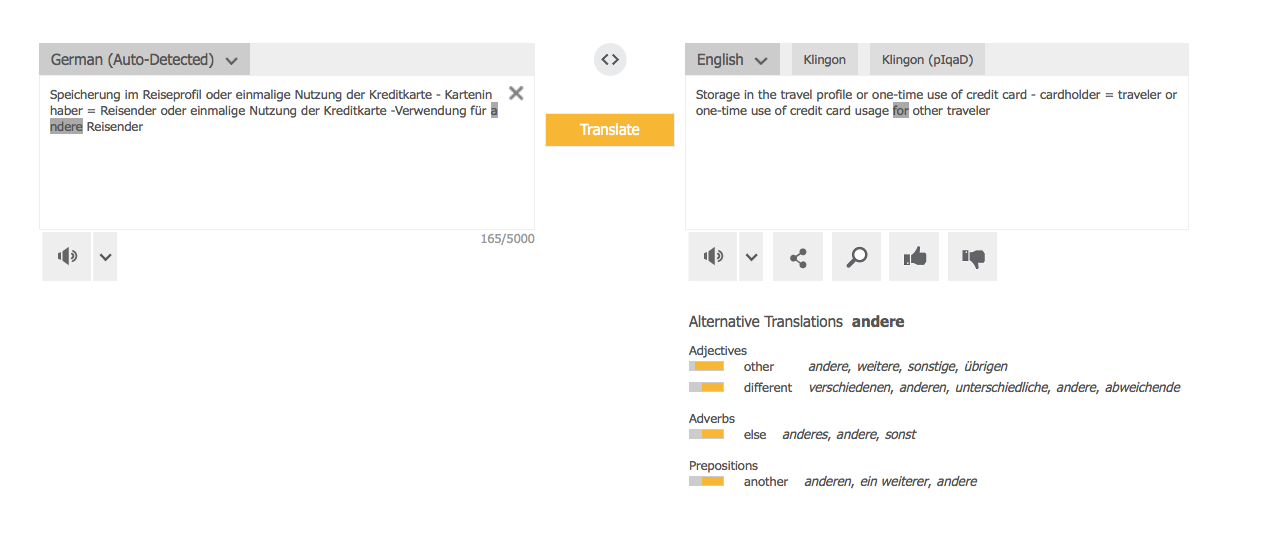Share the translation result
The width and height of the screenshot is (1261, 545).
[x=798, y=257]
